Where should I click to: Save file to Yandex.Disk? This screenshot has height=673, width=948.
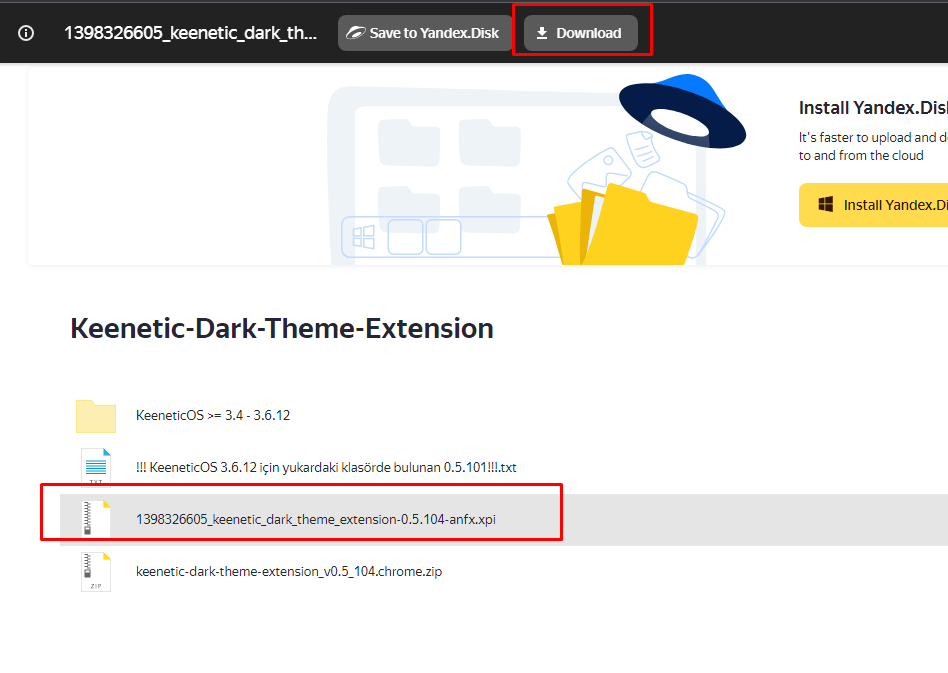click(x=424, y=33)
